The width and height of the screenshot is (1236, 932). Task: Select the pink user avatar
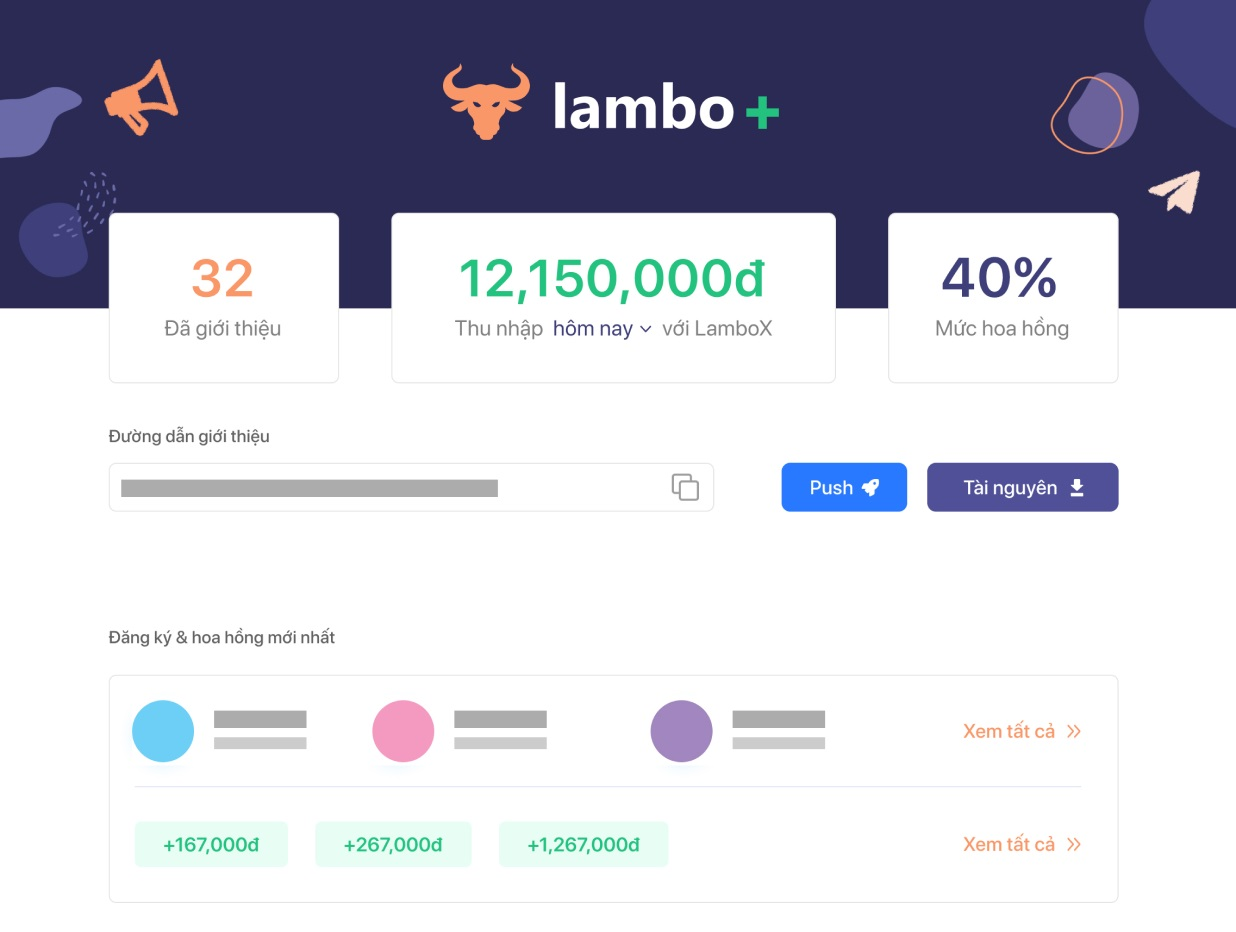click(x=403, y=731)
